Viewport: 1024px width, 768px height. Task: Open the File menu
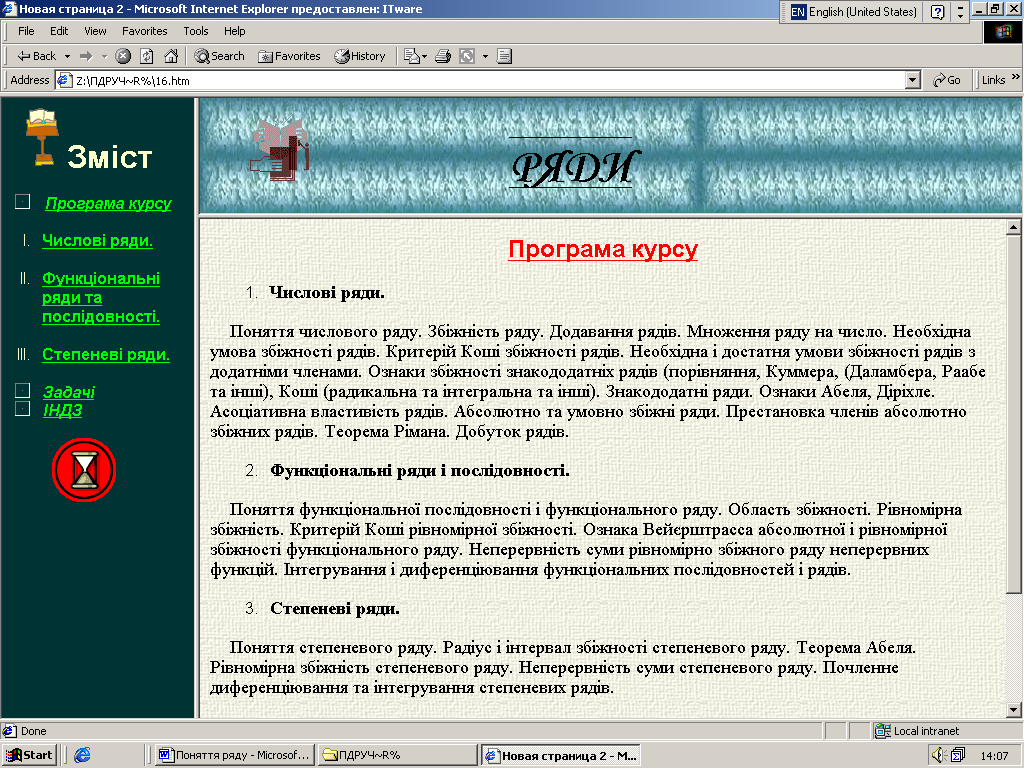pyautogui.click(x=26, y=31)
